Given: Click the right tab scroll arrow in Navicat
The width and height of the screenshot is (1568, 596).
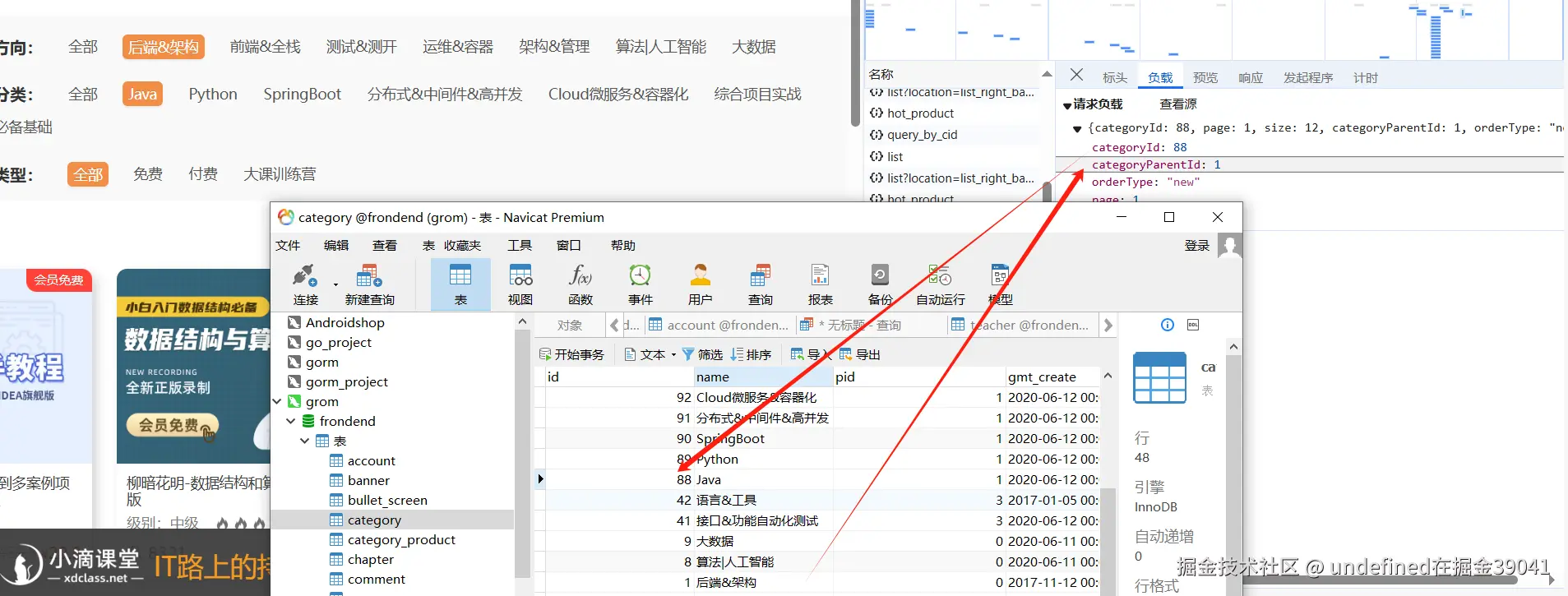Looking at the screenshot, I should [1108, 326].
